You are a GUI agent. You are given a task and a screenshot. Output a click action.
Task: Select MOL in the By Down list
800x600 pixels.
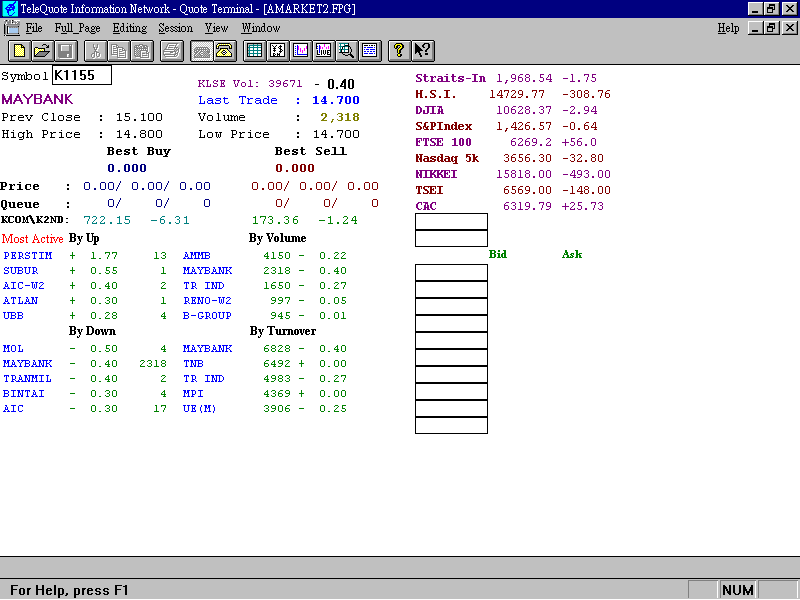pos(13,348)
